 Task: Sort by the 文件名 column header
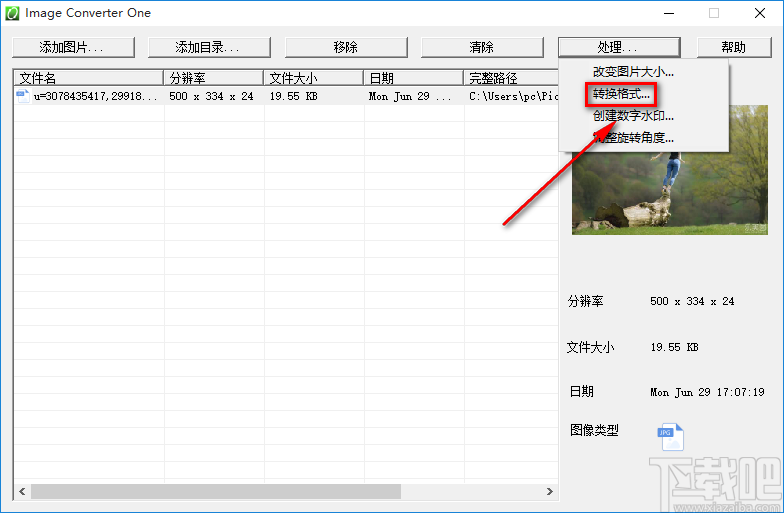(x=88, y=78)
